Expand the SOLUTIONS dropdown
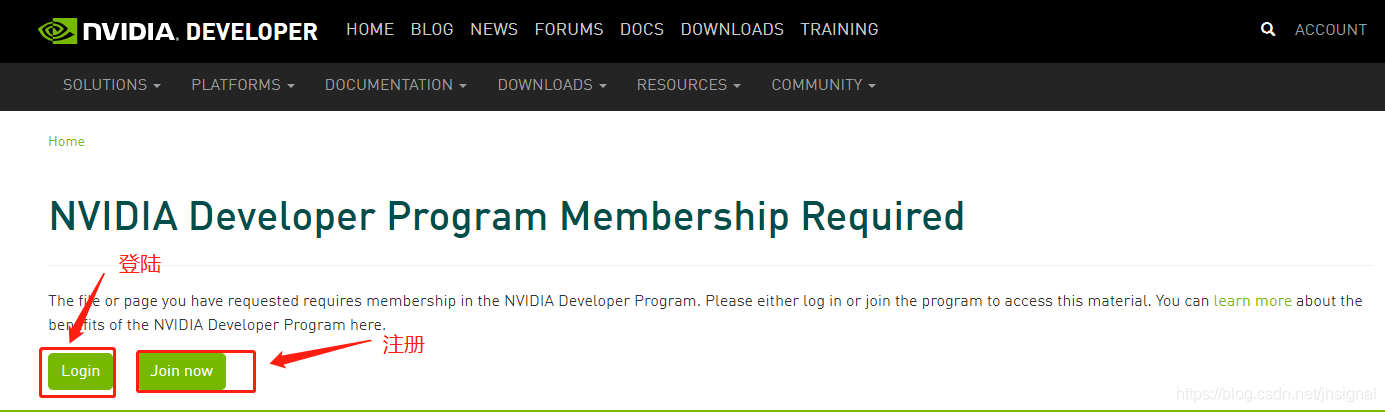The width and height of the screenshot is (1385, 412). pos(112,85)
